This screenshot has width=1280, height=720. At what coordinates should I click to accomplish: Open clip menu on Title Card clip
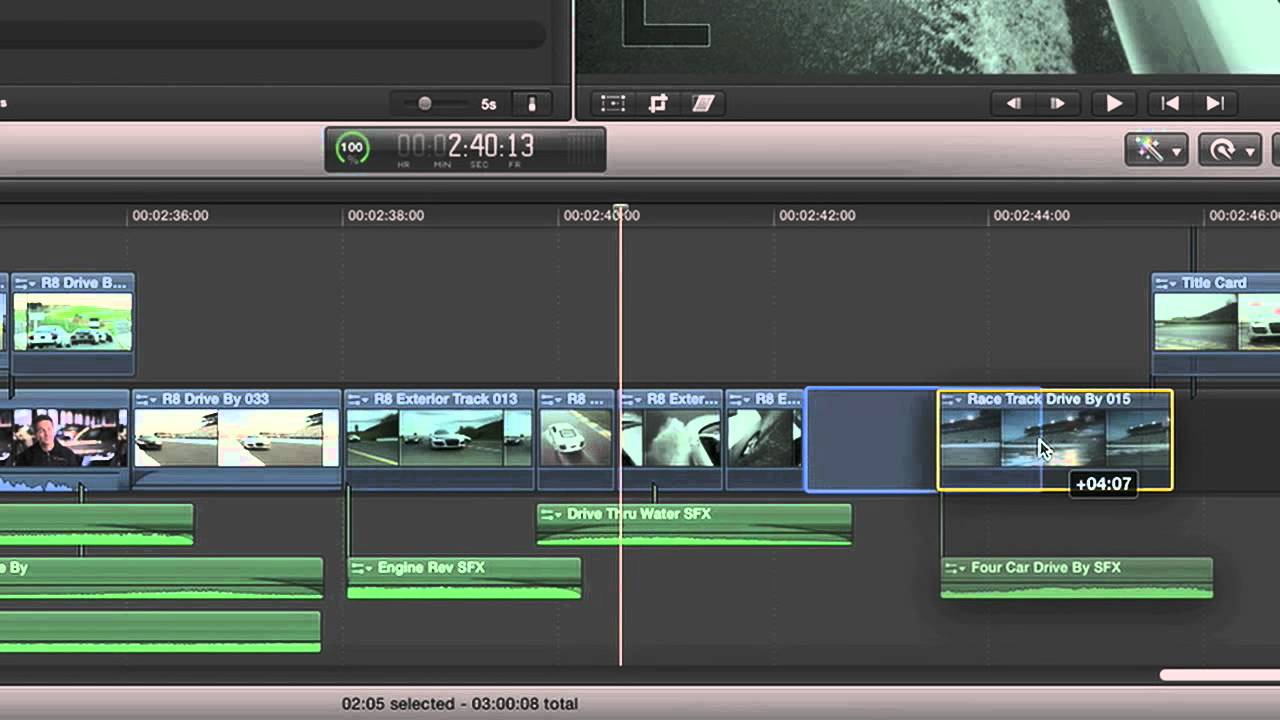point(1167,283)
